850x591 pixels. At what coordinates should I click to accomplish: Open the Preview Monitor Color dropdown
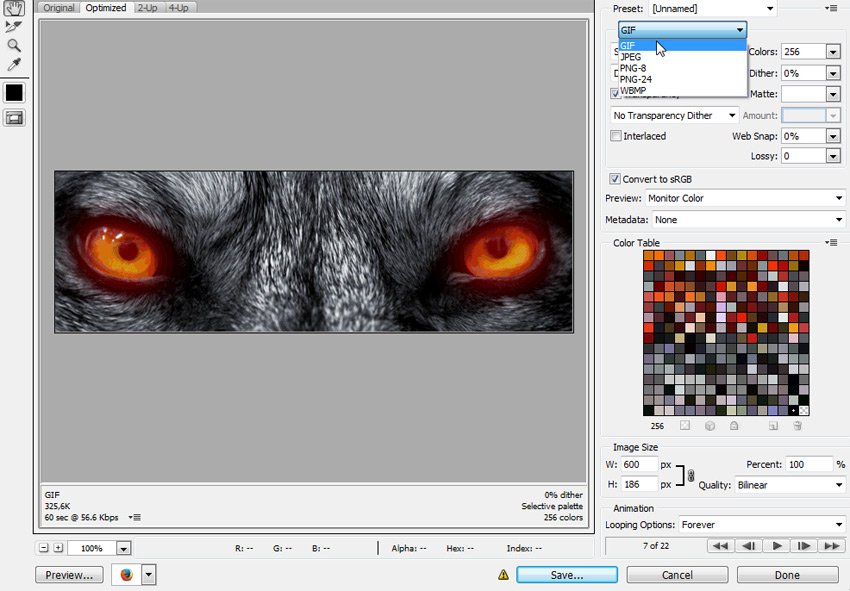[x=745, y=198]
